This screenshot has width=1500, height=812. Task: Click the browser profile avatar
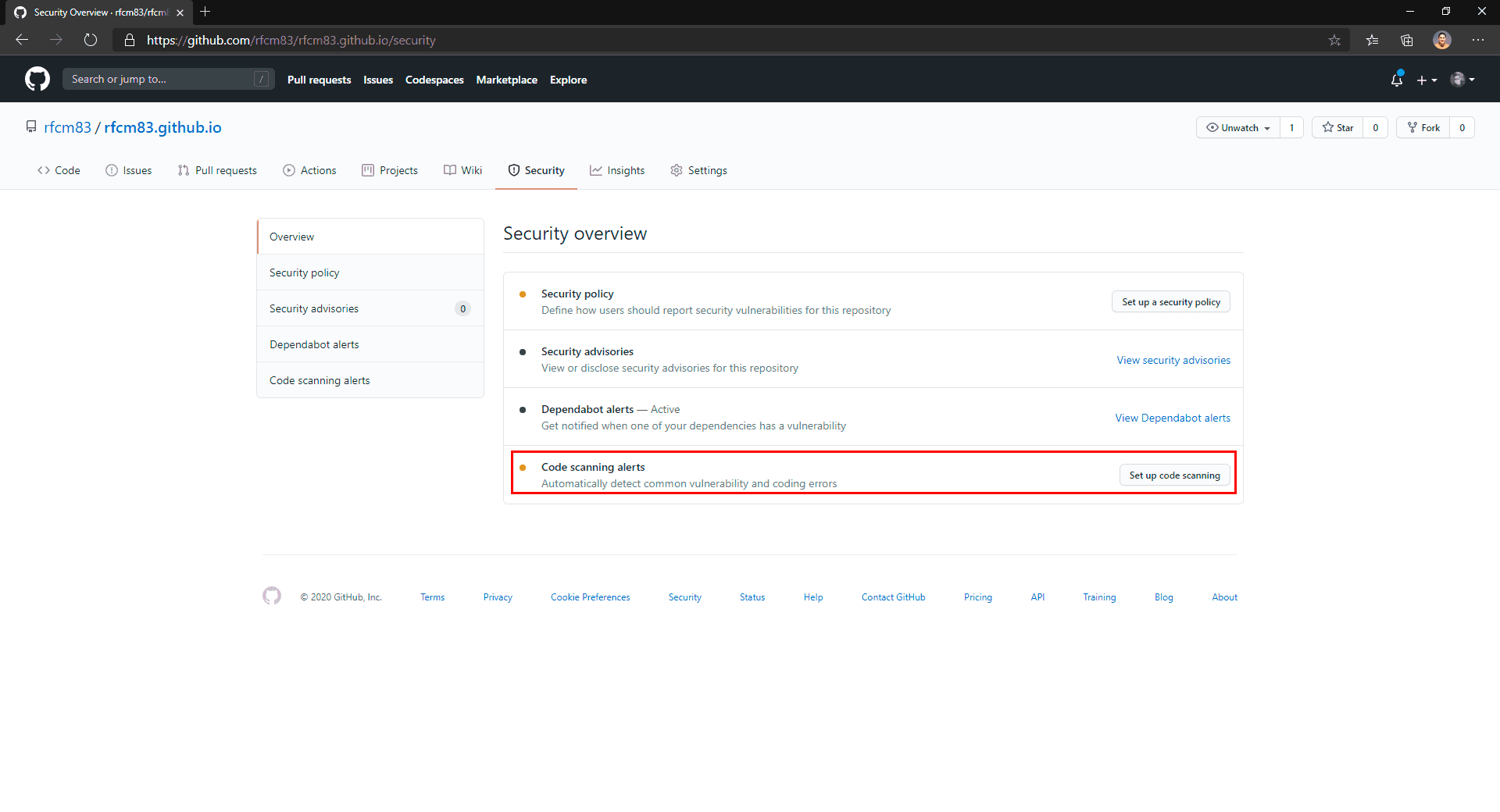click(x=1442, y=40)
